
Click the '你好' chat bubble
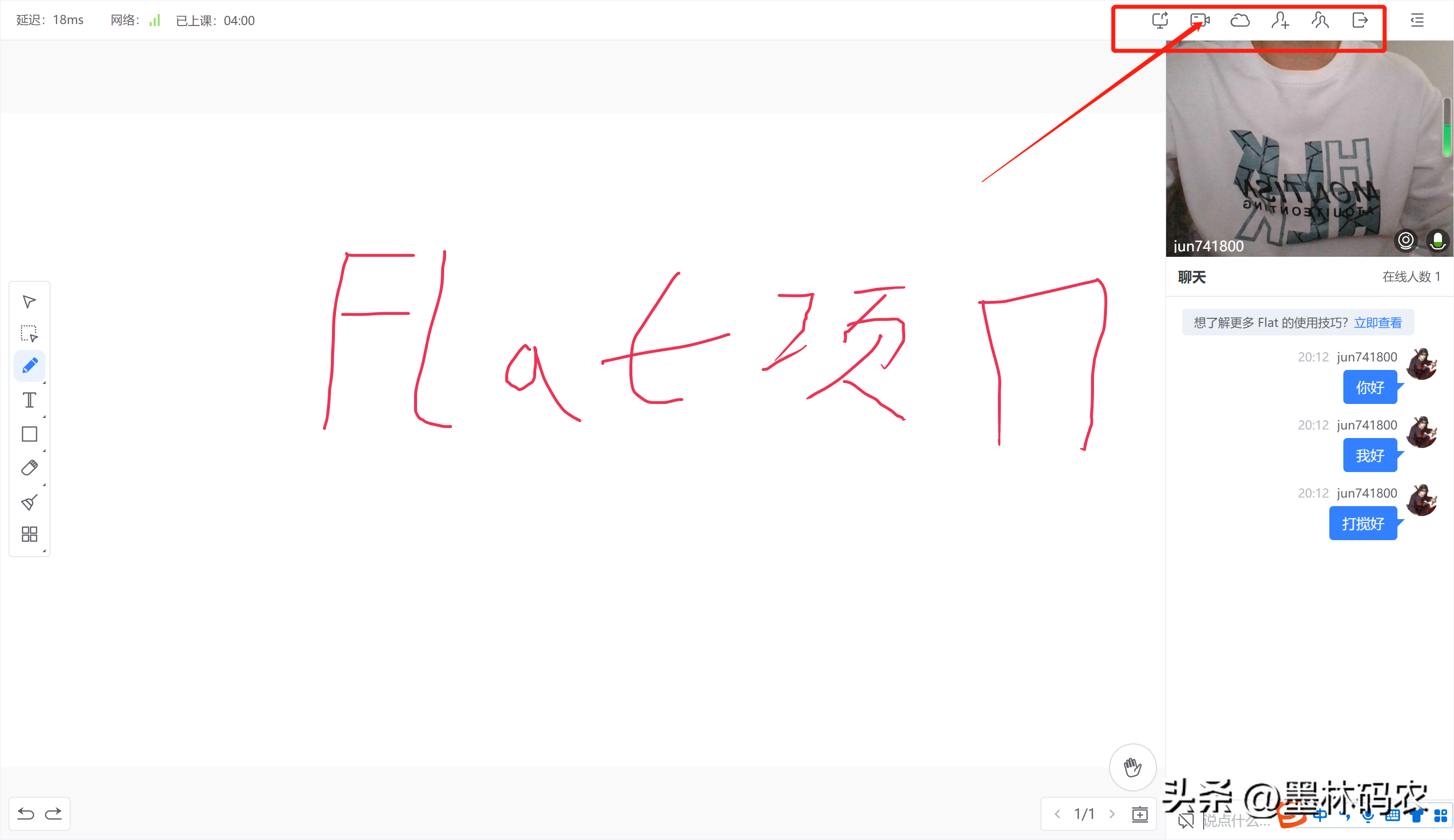coord(1370,387)
